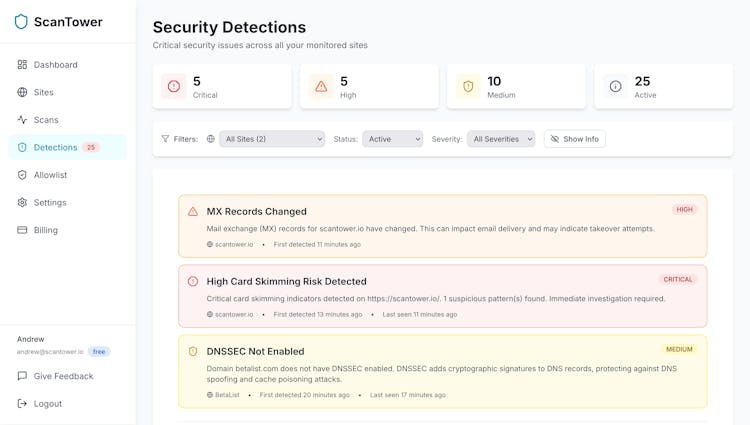The height and width of the screenshot is (425, 750).
Task: Click the Billing card icon
Action: 22,230
